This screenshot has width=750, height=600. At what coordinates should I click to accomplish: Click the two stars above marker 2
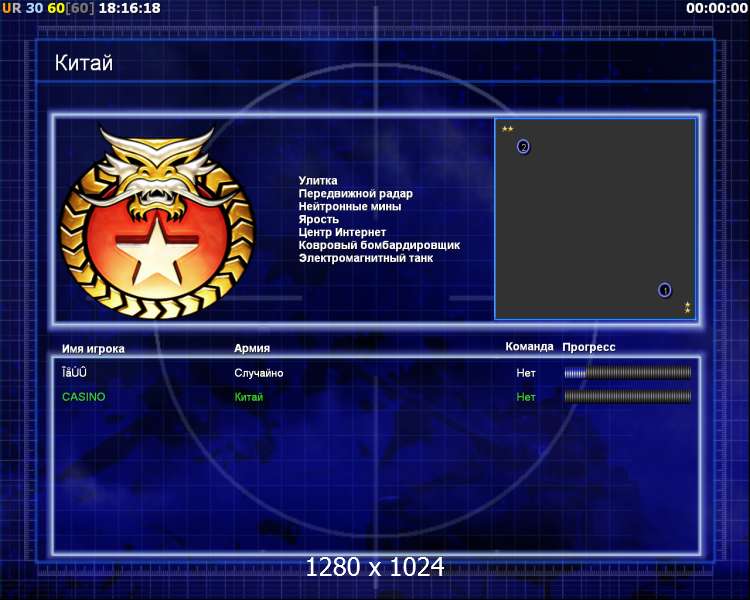pos(507,129)
